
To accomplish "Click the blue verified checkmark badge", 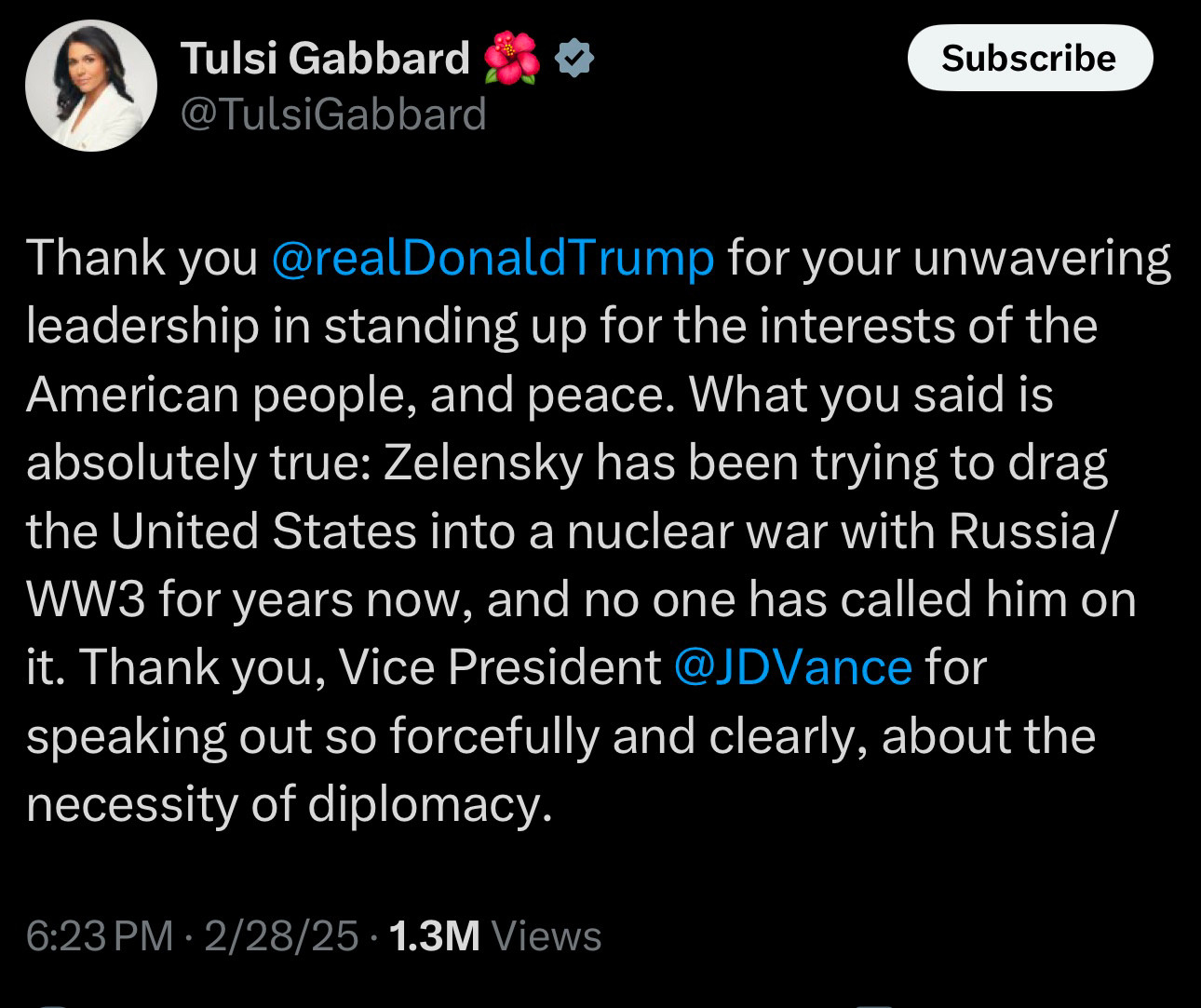I will [x=574, y=58].
